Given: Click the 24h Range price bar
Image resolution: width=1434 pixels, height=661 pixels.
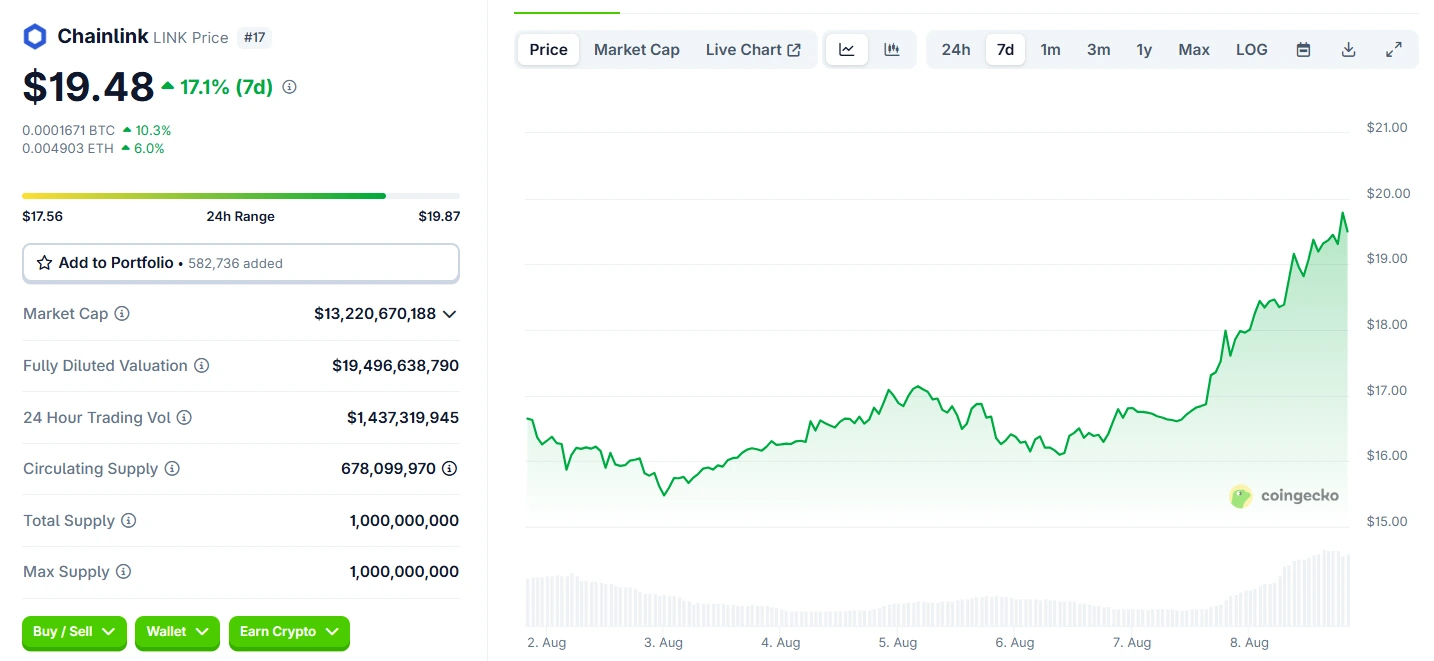Looking at the screenshot, I should point(240,195).
